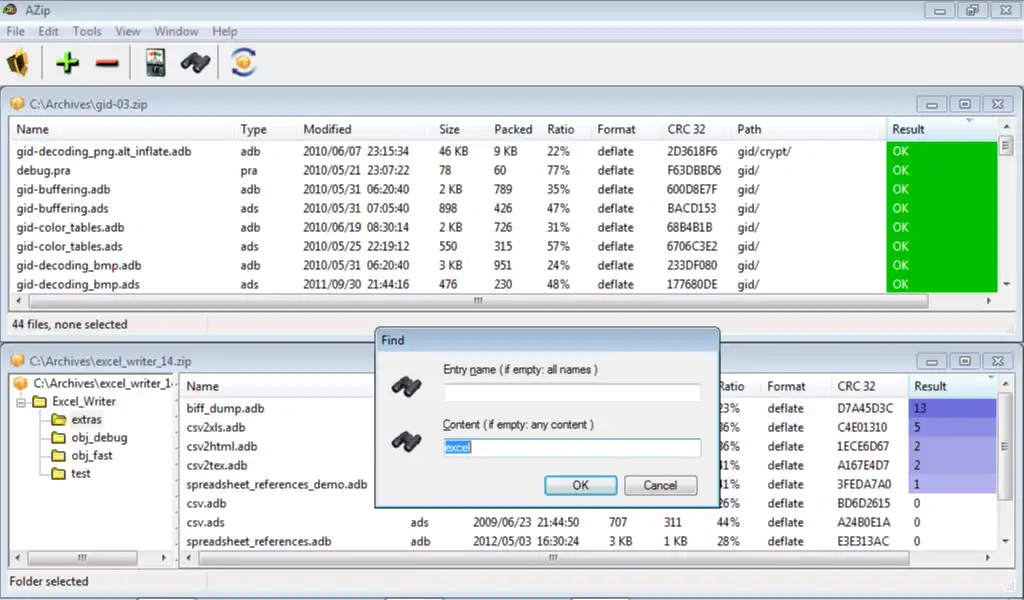Click the green plus Add files icon

coord(68,63)
